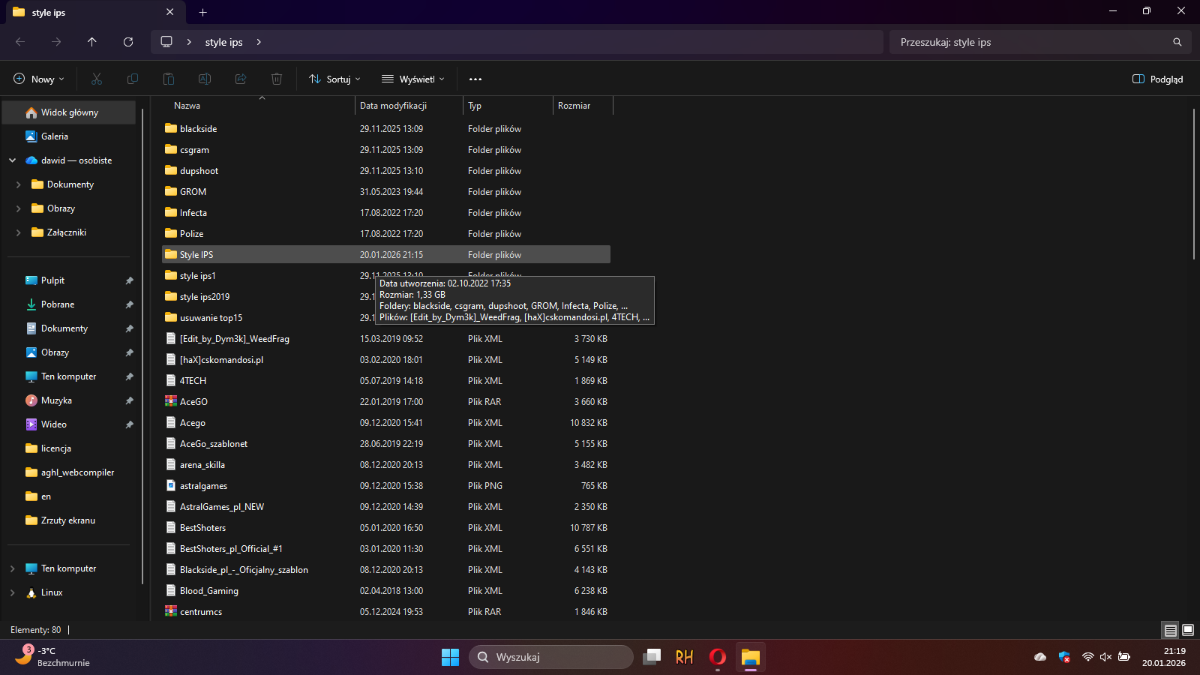The image size is (1200, 675).
Task: Open the three-dots more options menu
Action: coord(475,79)
